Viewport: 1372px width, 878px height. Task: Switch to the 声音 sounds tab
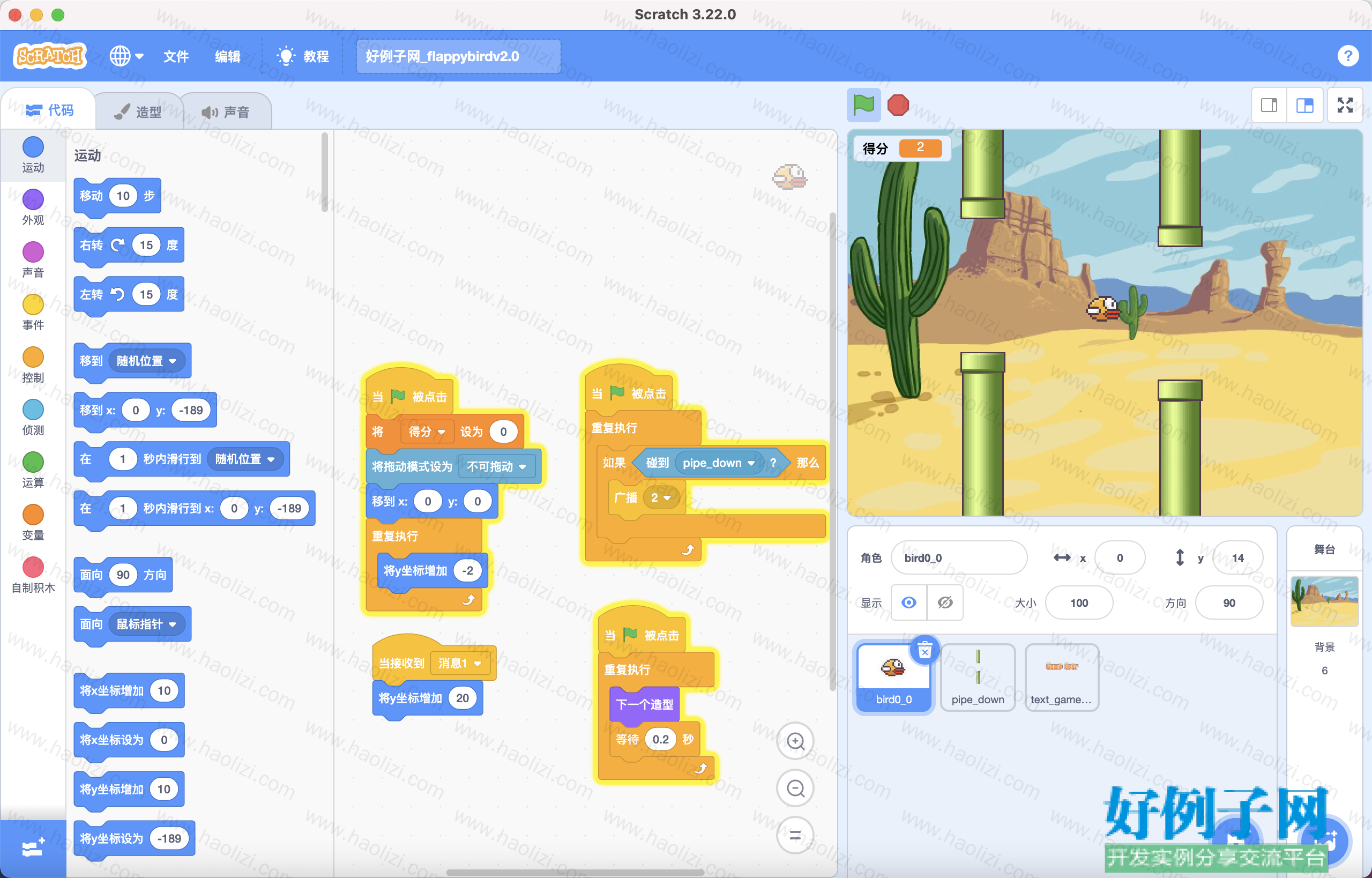pos(226,111)
